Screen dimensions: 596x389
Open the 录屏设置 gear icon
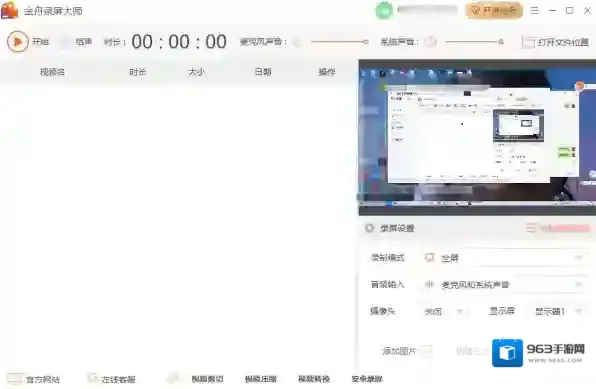pyautogui.click(x=369, y=228)
